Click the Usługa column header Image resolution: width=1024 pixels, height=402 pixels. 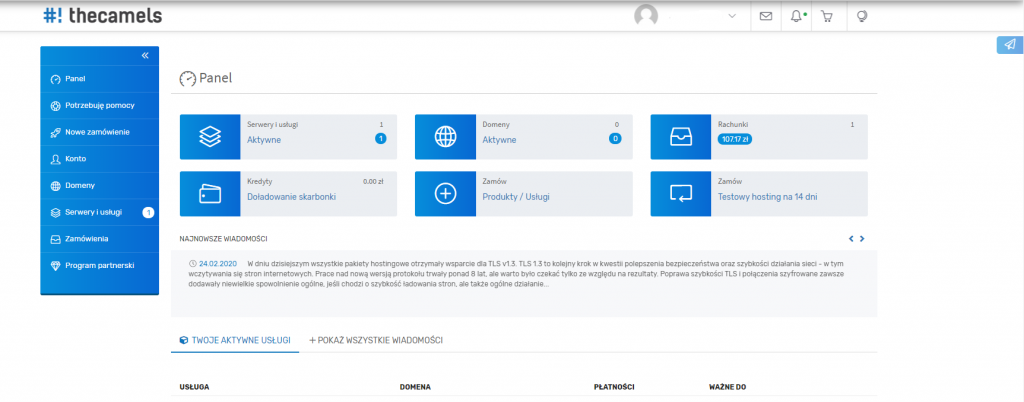click(x=194, y=387)
